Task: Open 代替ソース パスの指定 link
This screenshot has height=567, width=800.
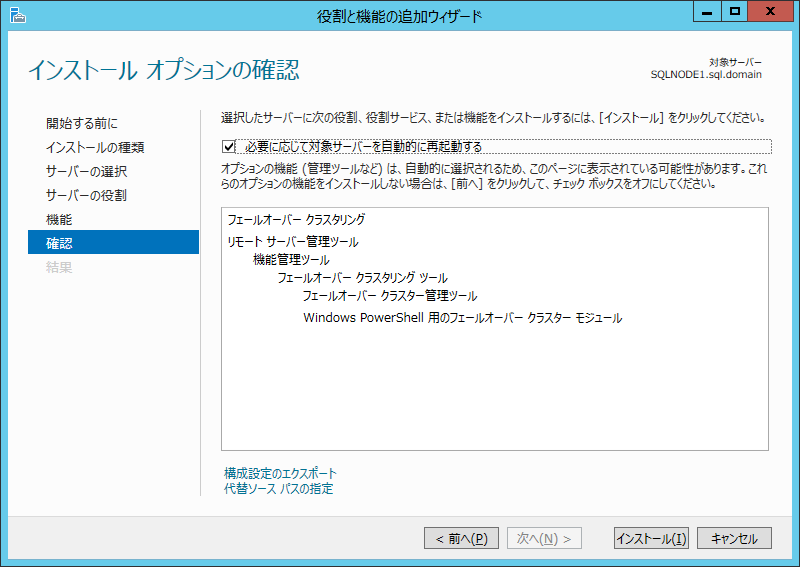Action: click(279, 489)
